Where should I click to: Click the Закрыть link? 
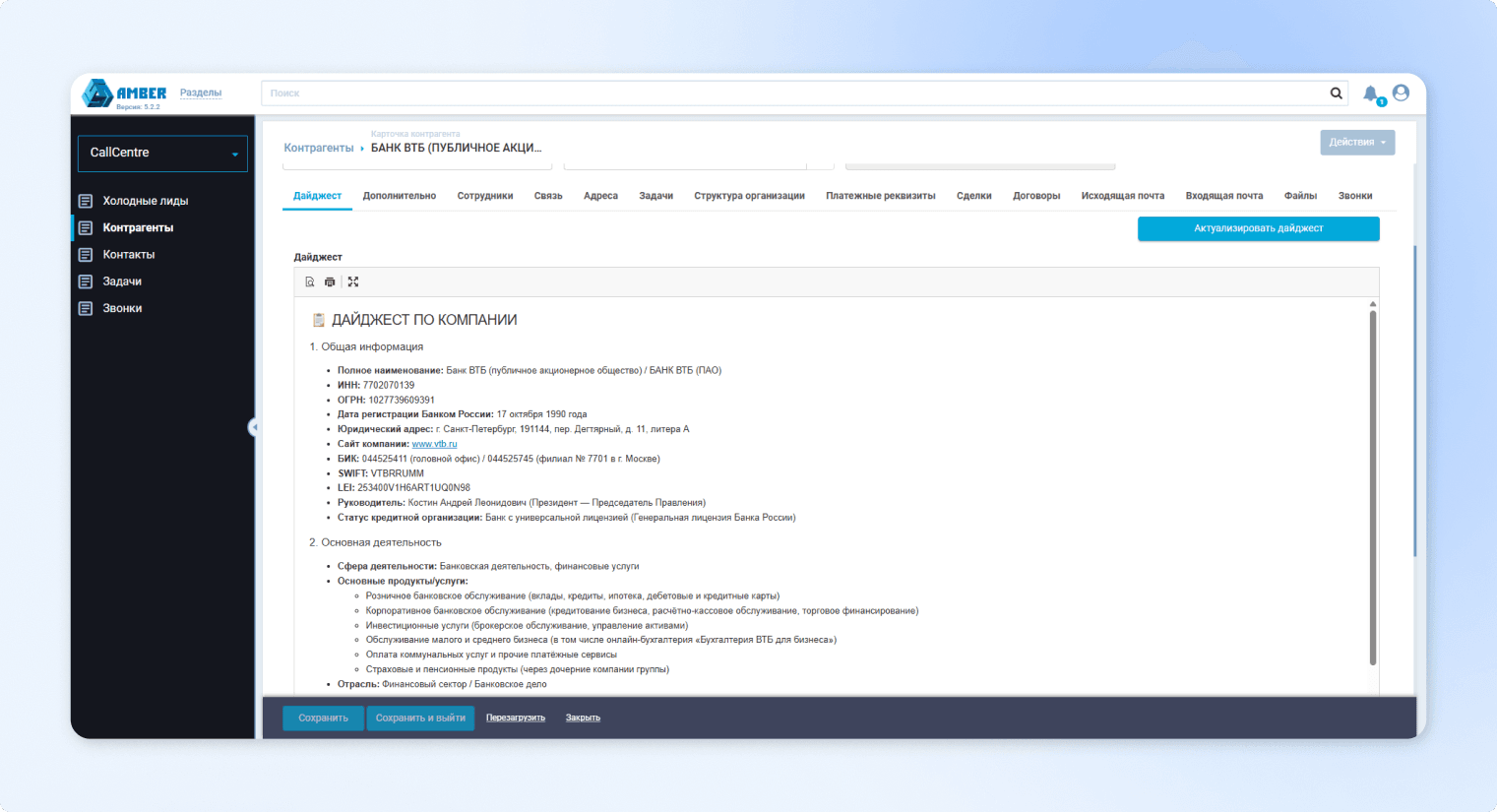tap(583, 718)
